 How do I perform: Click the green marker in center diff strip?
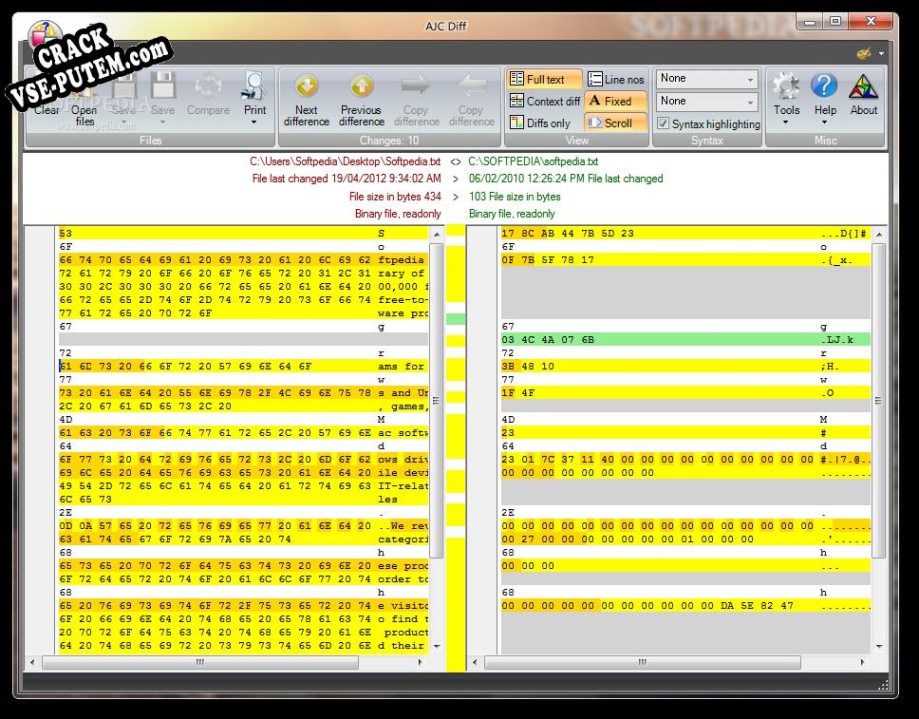(456, 319)
